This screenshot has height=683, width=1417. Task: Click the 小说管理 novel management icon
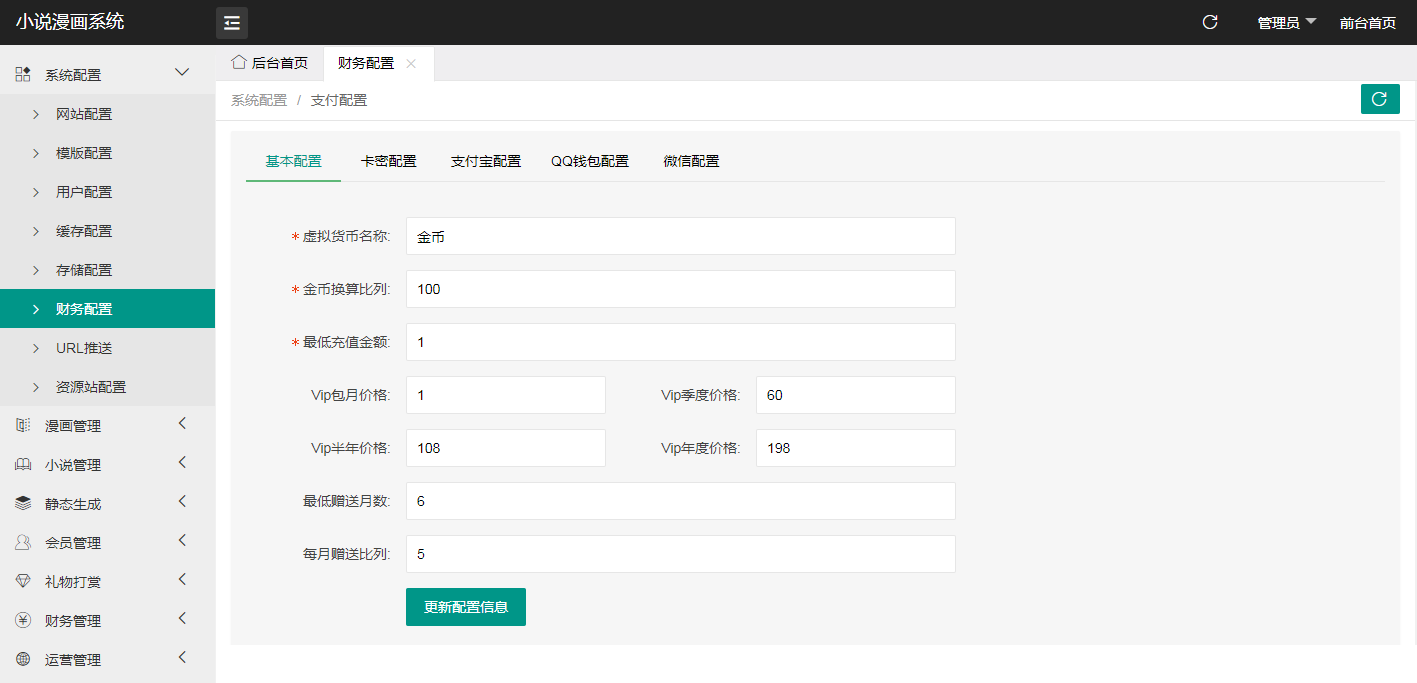23,464
